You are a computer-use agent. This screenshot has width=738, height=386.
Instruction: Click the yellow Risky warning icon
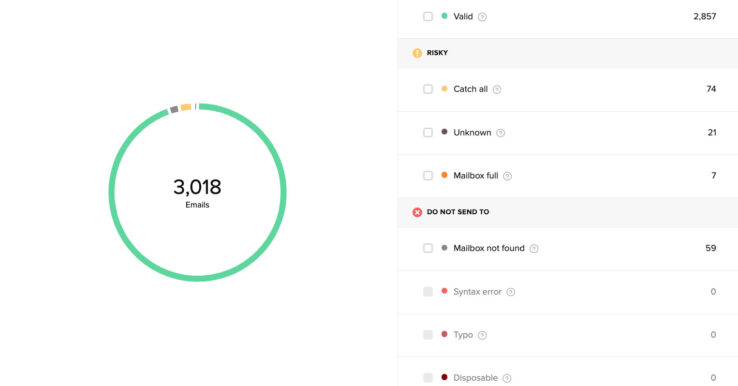click(x=417, y=53)
